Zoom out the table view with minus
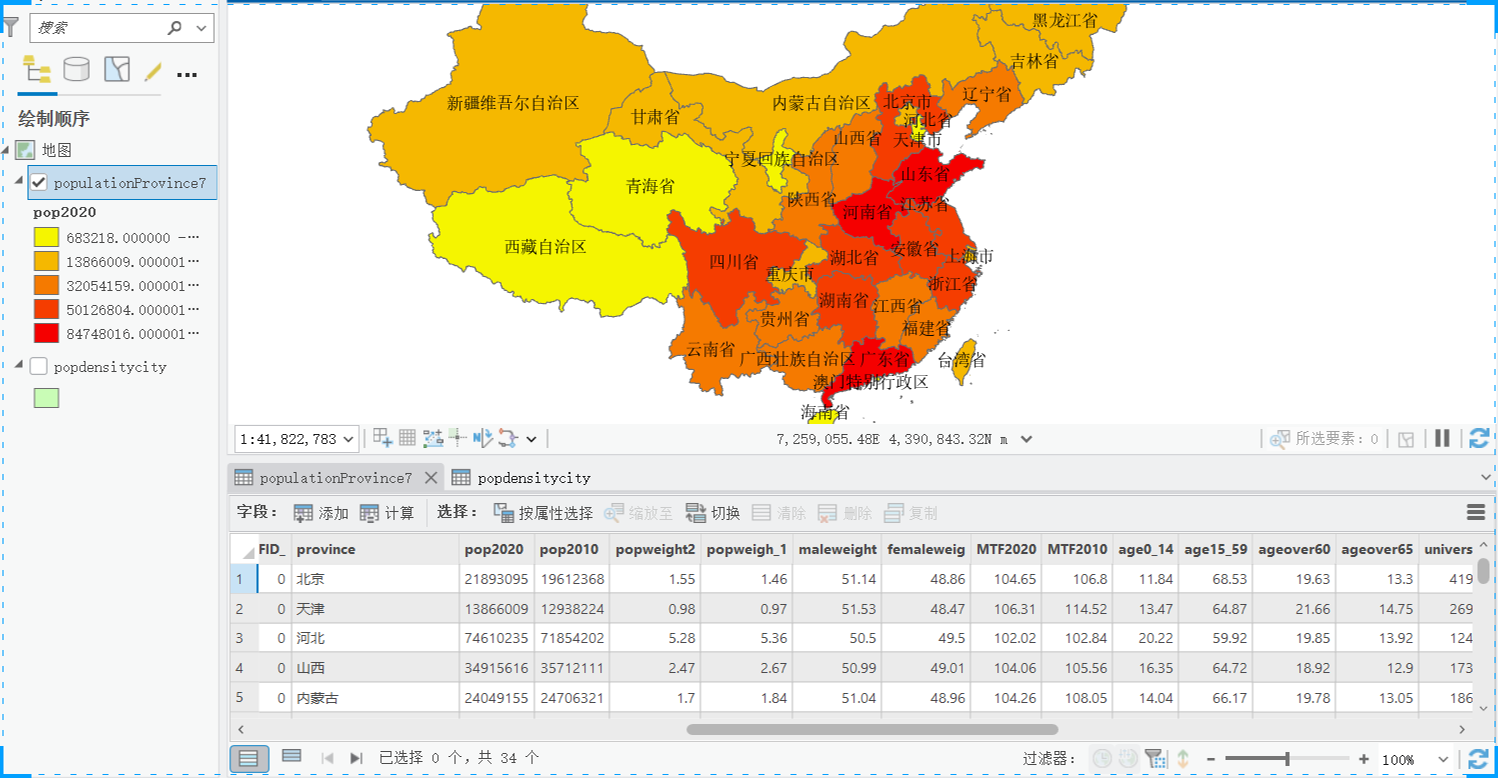 coord(1211,759)
